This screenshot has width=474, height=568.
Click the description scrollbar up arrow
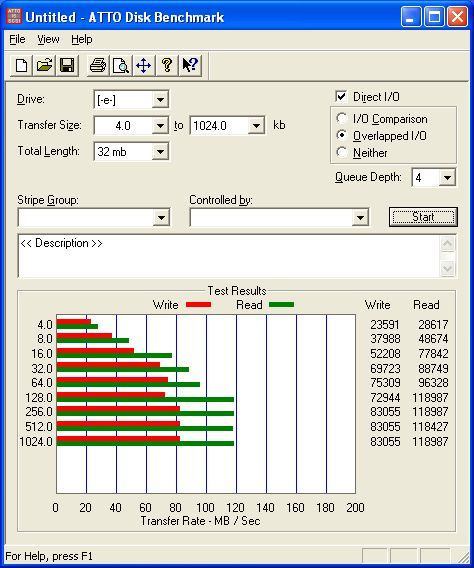point(448,244)
